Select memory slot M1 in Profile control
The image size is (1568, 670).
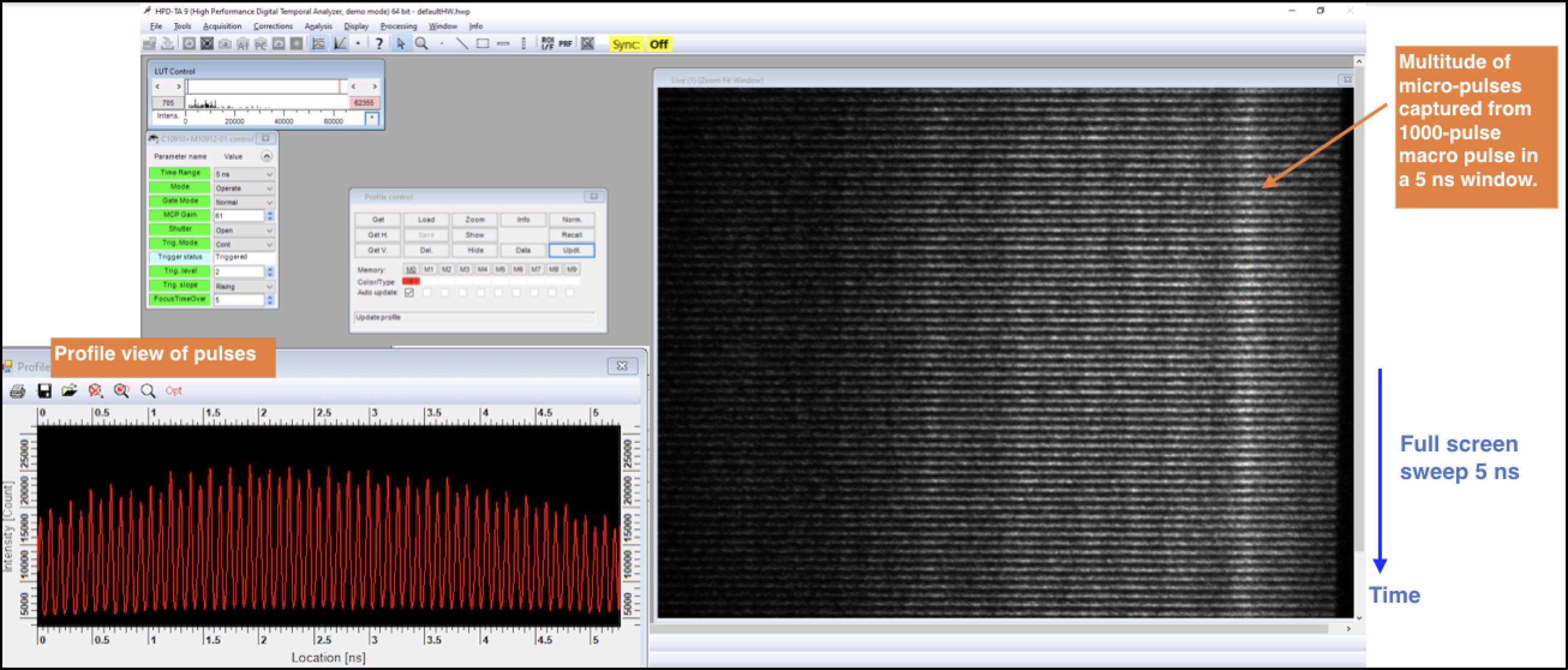point(429,269)
